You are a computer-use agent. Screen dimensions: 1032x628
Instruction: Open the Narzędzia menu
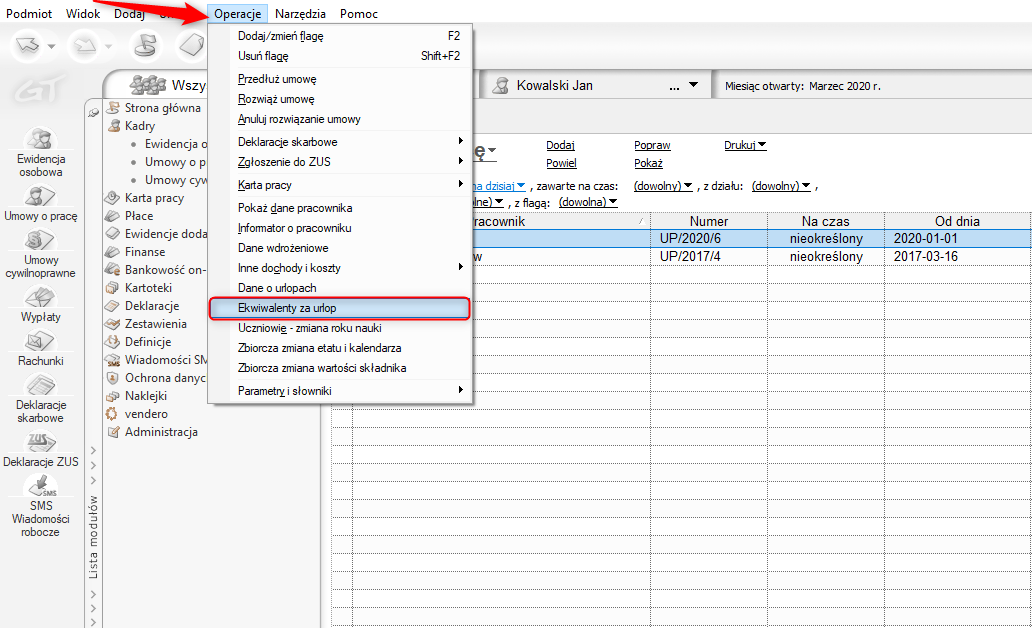tap(300, 13)
